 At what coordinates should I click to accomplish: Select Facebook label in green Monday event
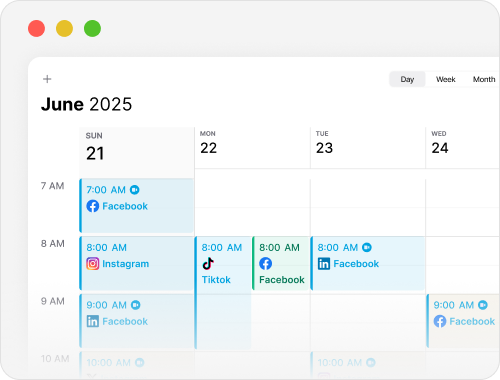(x=282, y=280)
